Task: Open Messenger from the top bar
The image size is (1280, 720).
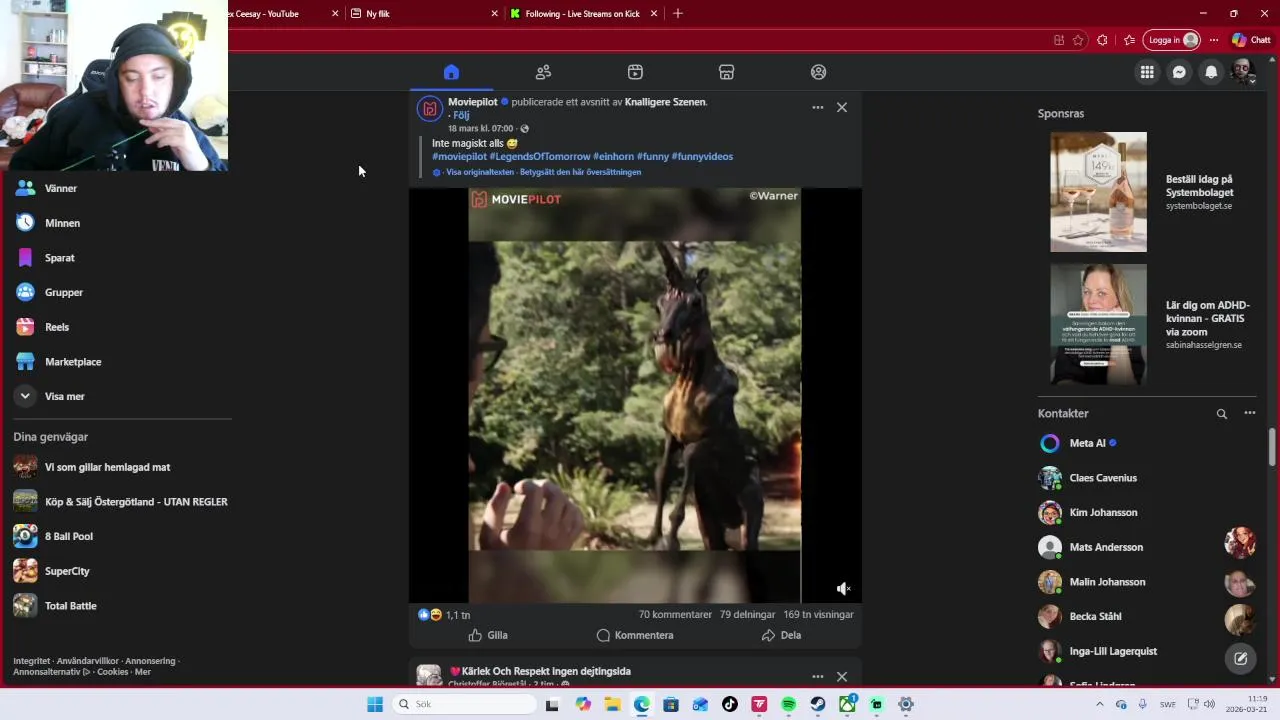Action: 1179,72
